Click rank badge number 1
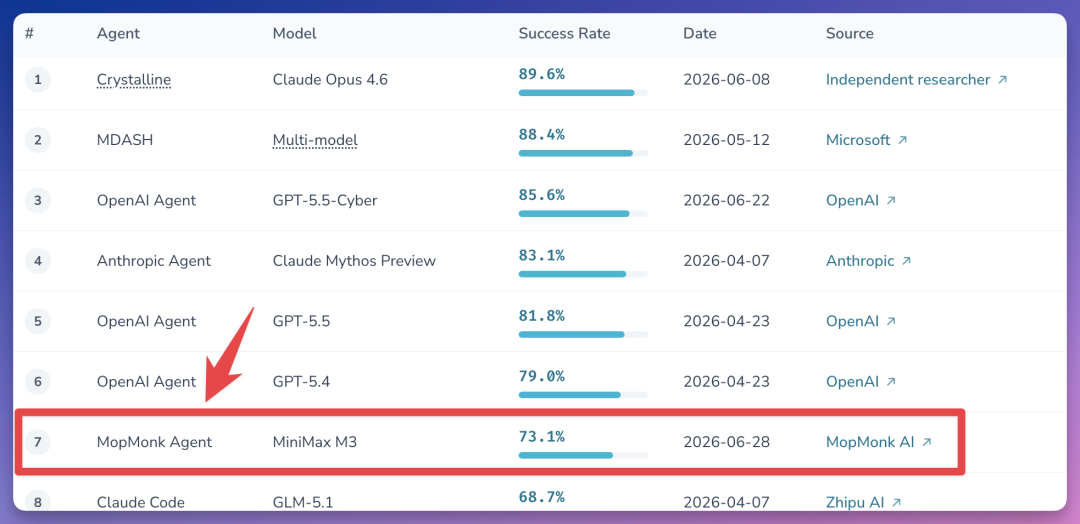1080x524 pixels. [x=37, y=80]
